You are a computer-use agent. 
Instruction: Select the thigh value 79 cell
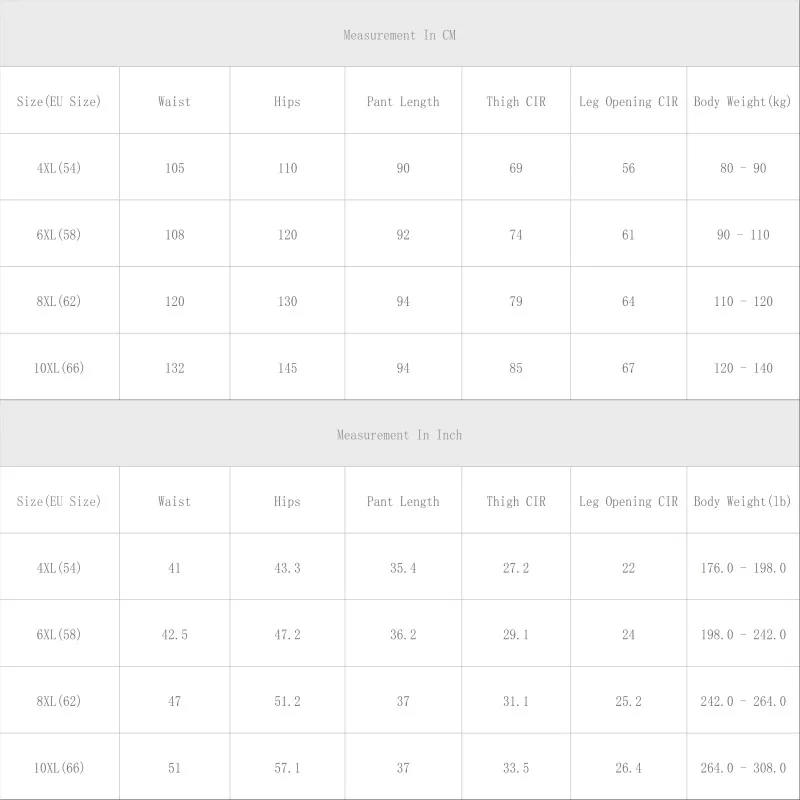pyautogui.click(x=516, y=302)
